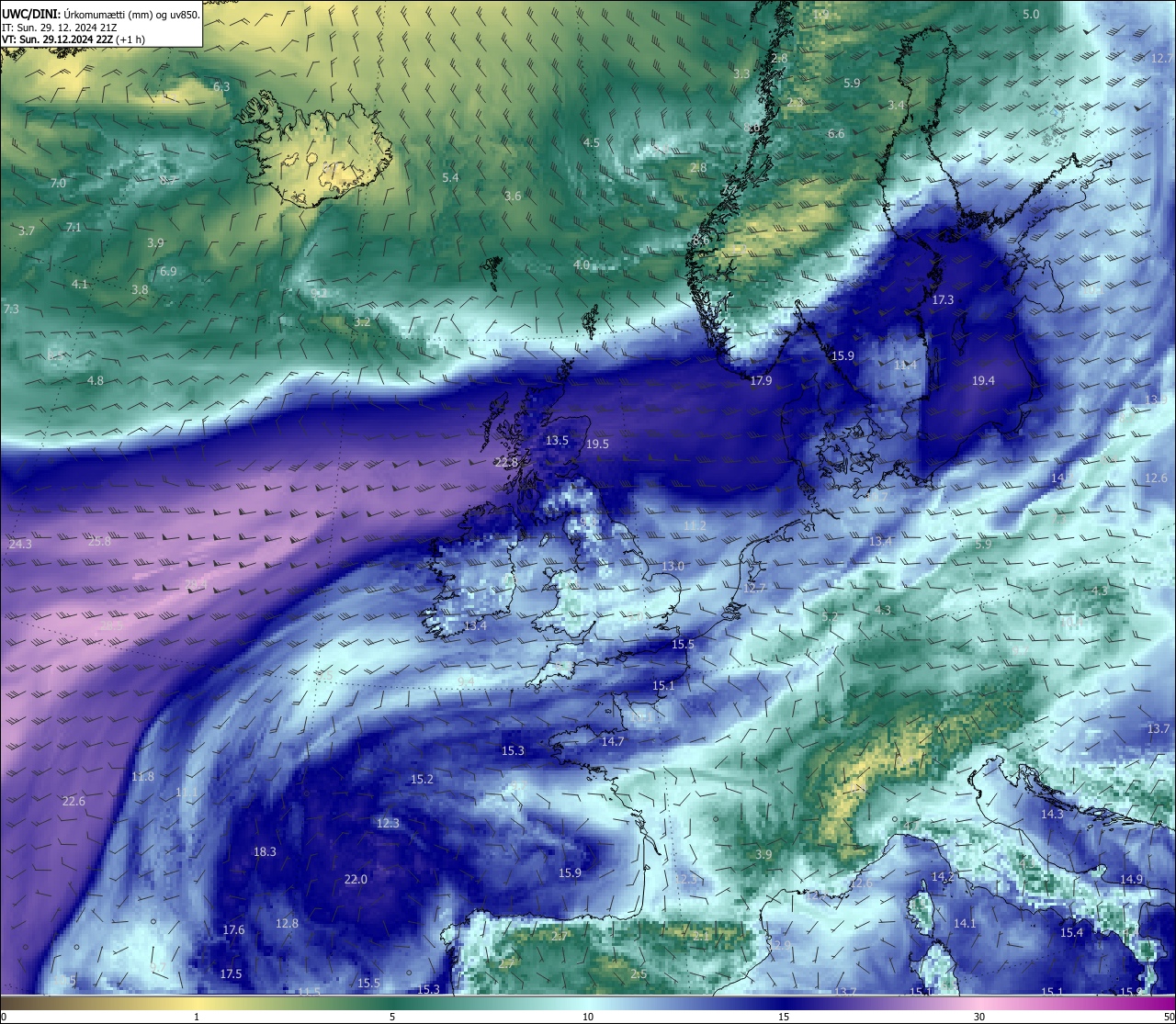This screenshot has height=1024, width=1176.
Task: Click the 11.8 value in the southwest Atlantic
Action: tap(142, 776)
